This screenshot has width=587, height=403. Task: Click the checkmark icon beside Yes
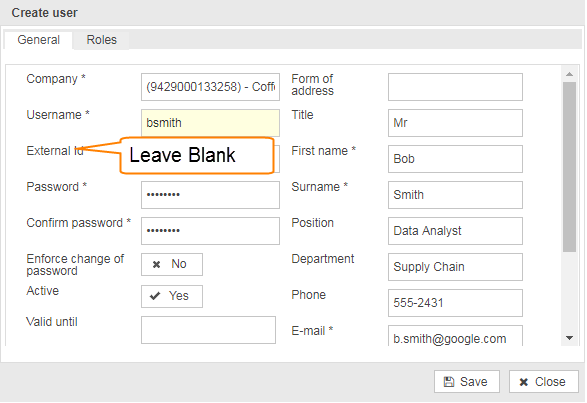[x=155, y=296]
